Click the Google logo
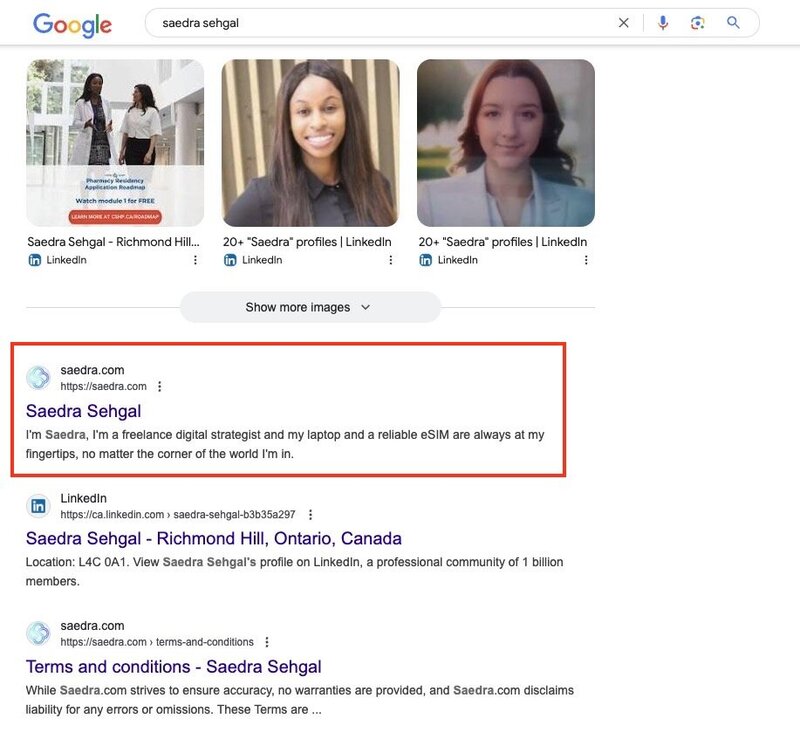Image resolution: width=800 pixels, height=732 pixels. pos(72,24)
